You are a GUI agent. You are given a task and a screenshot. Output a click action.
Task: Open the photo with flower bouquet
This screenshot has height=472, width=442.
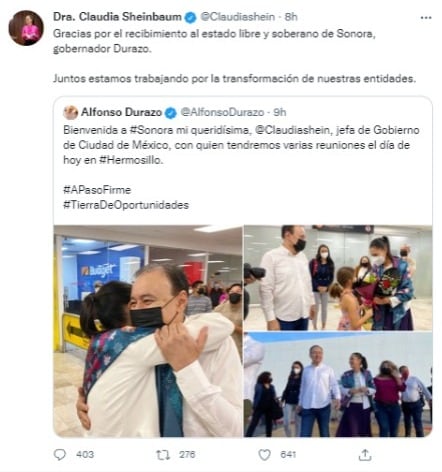pos(338,278)
